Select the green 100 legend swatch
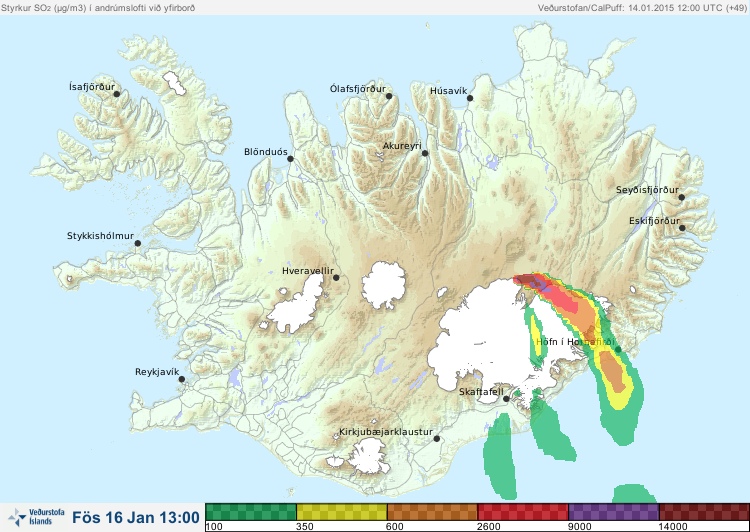The width and height of the screenshot is (750, 532). click(x=251, y=512)
